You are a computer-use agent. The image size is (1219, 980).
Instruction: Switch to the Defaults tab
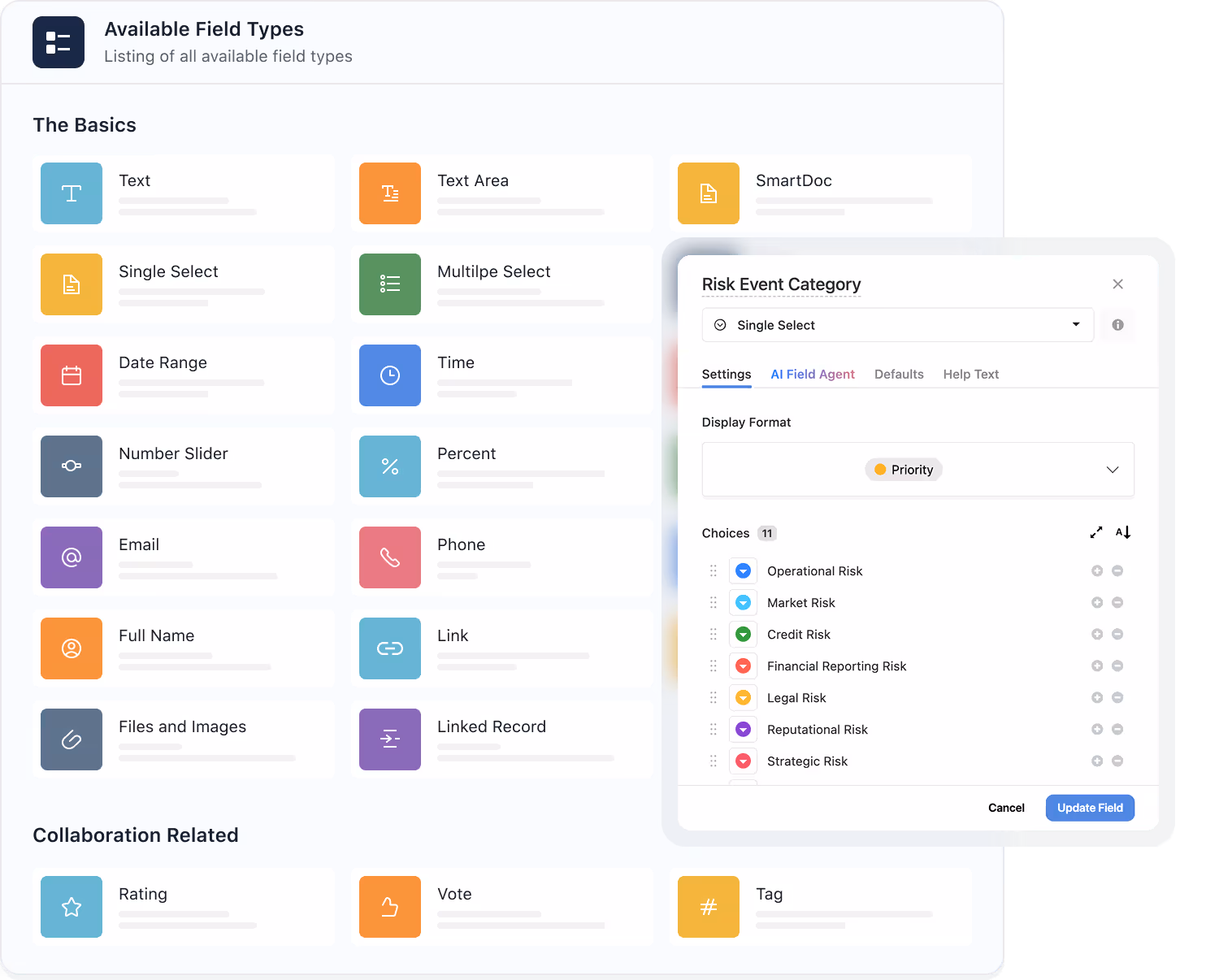pyautogui.click(x=899, y=375)
